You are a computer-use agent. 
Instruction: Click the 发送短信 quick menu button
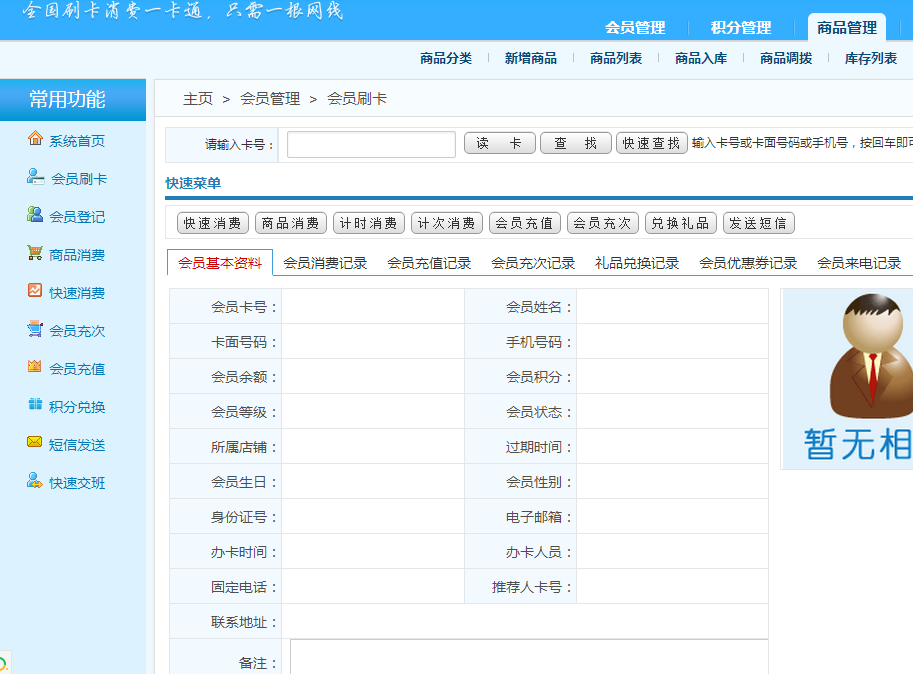[x=759, y=223]
